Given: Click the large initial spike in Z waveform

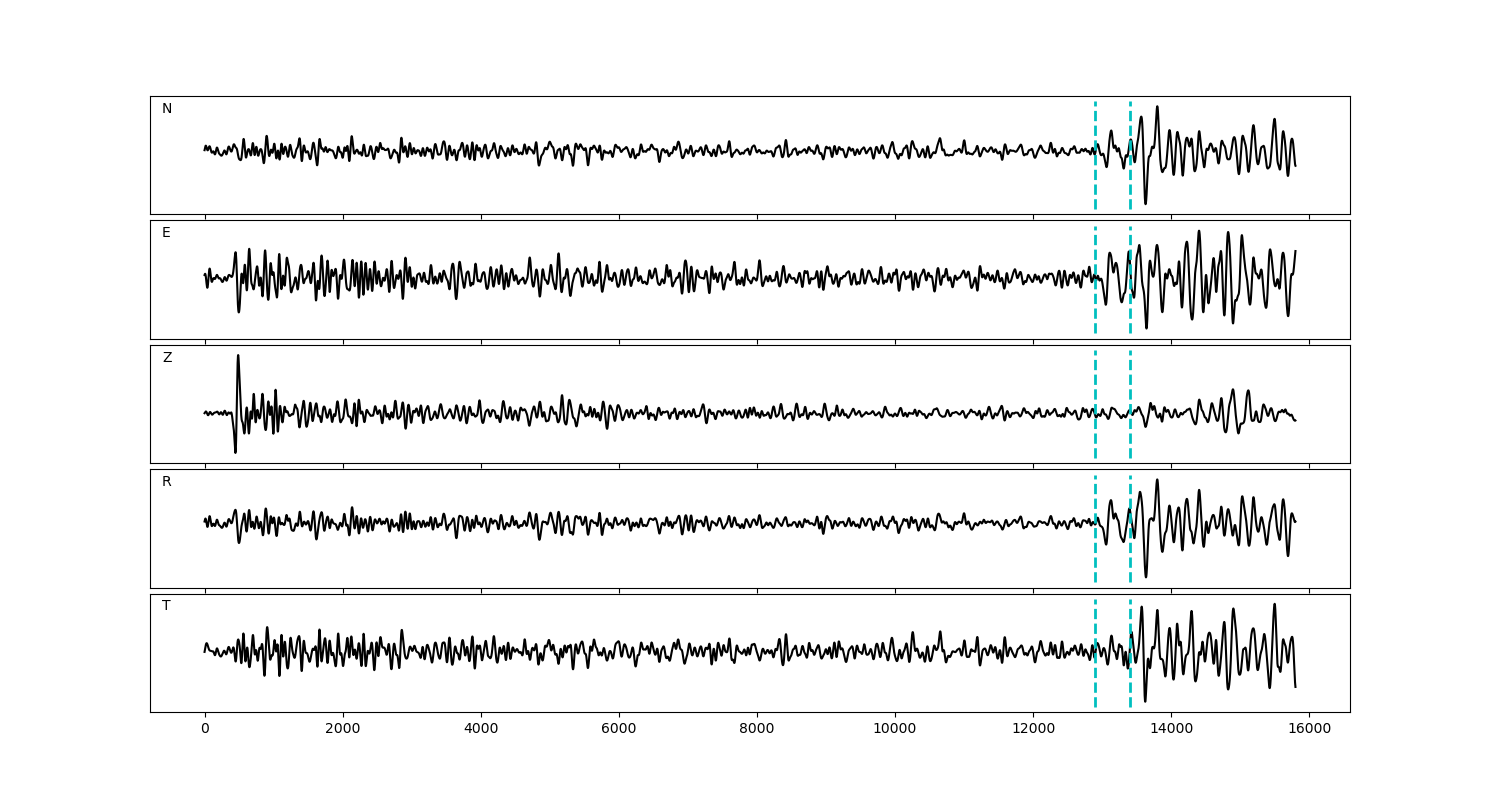Looking at the screenshot, I should click(x=238, y=360).
